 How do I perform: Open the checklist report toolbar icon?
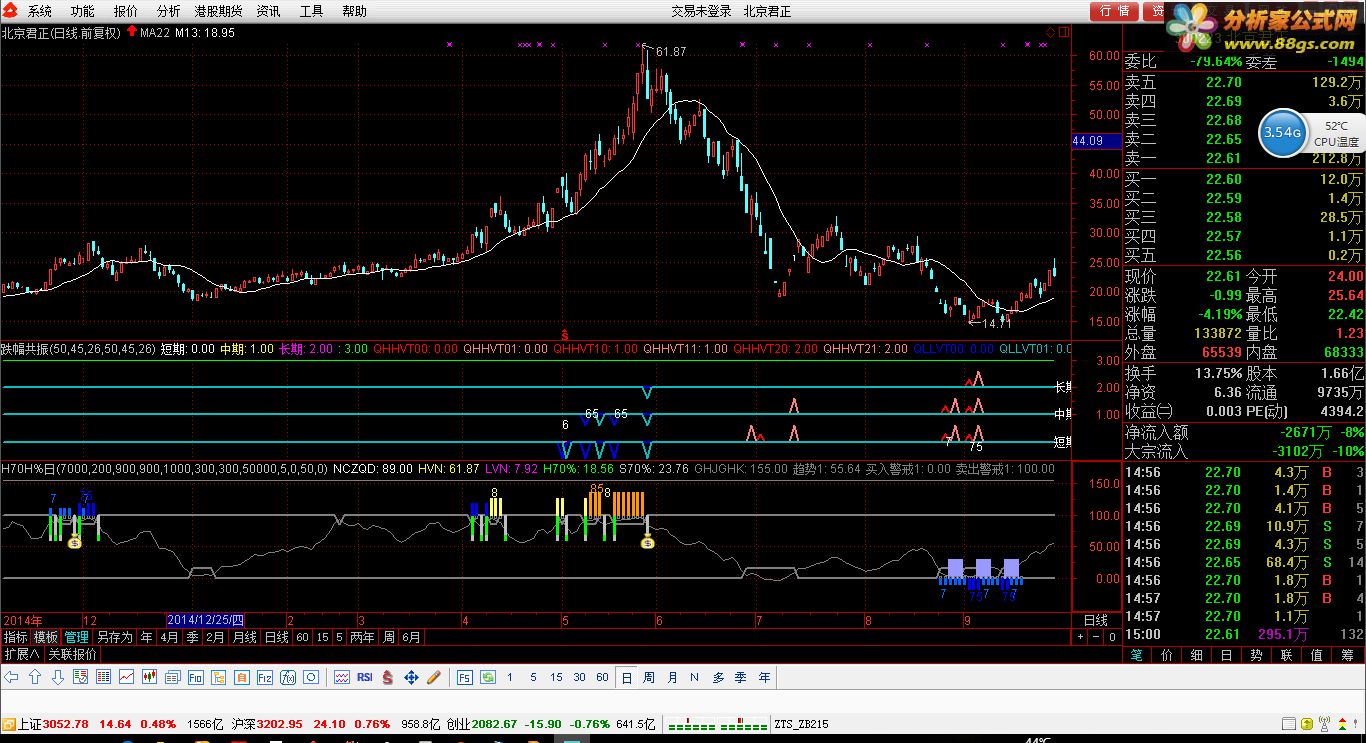click(79, 677)
